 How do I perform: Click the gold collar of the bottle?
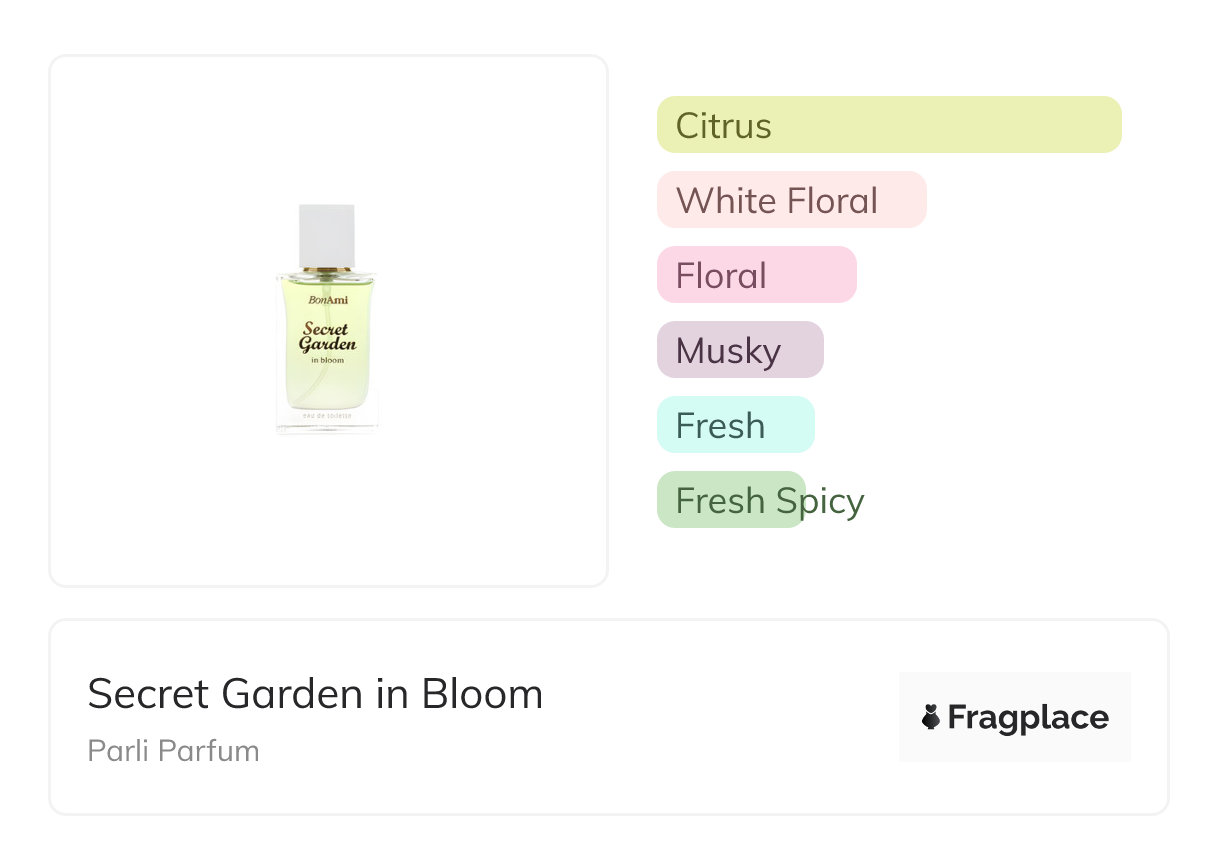(327, 270)
